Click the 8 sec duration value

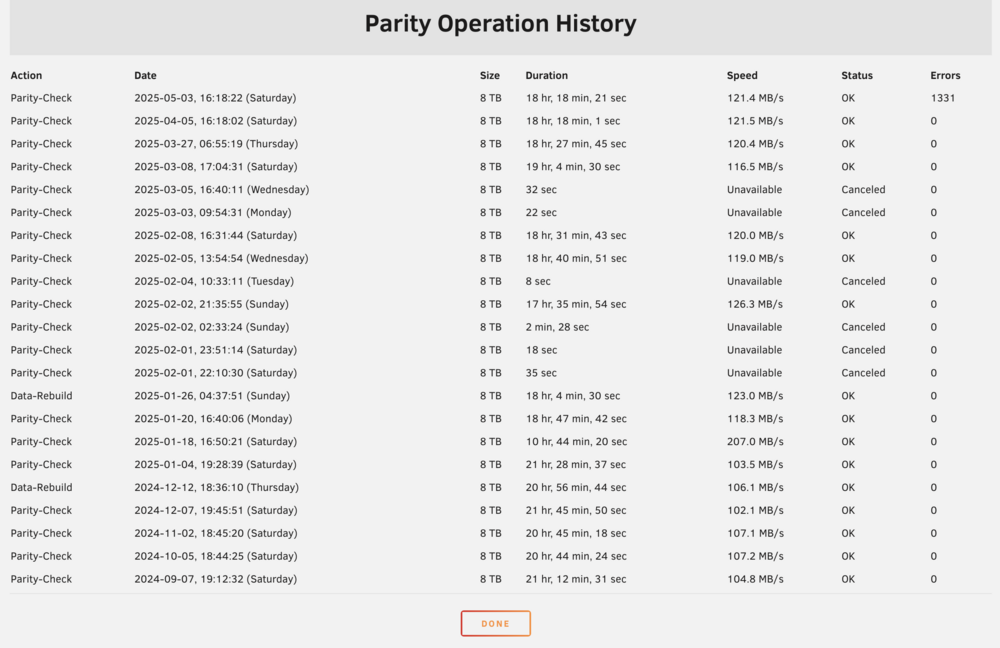(x=538, y=281)
